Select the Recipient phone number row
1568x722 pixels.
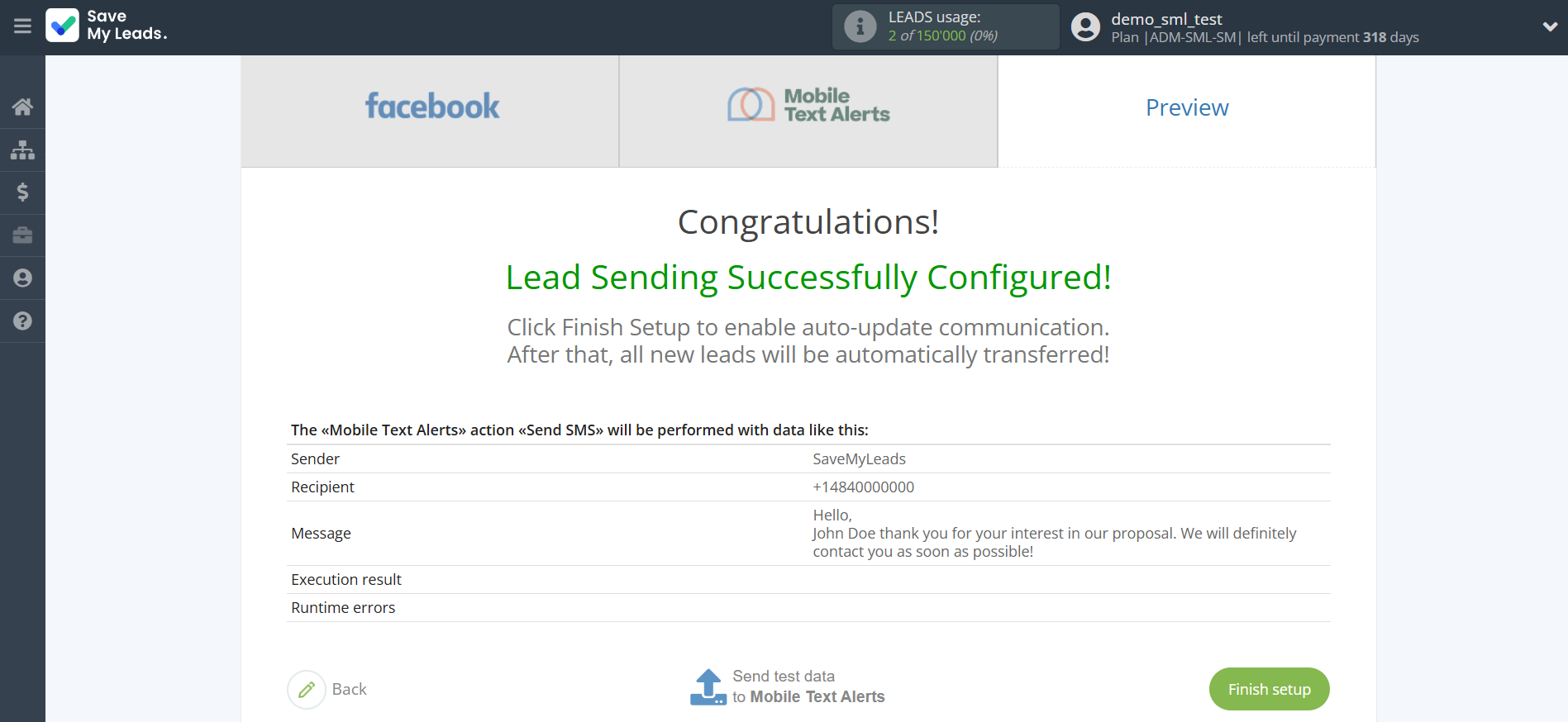click(863, 487)
